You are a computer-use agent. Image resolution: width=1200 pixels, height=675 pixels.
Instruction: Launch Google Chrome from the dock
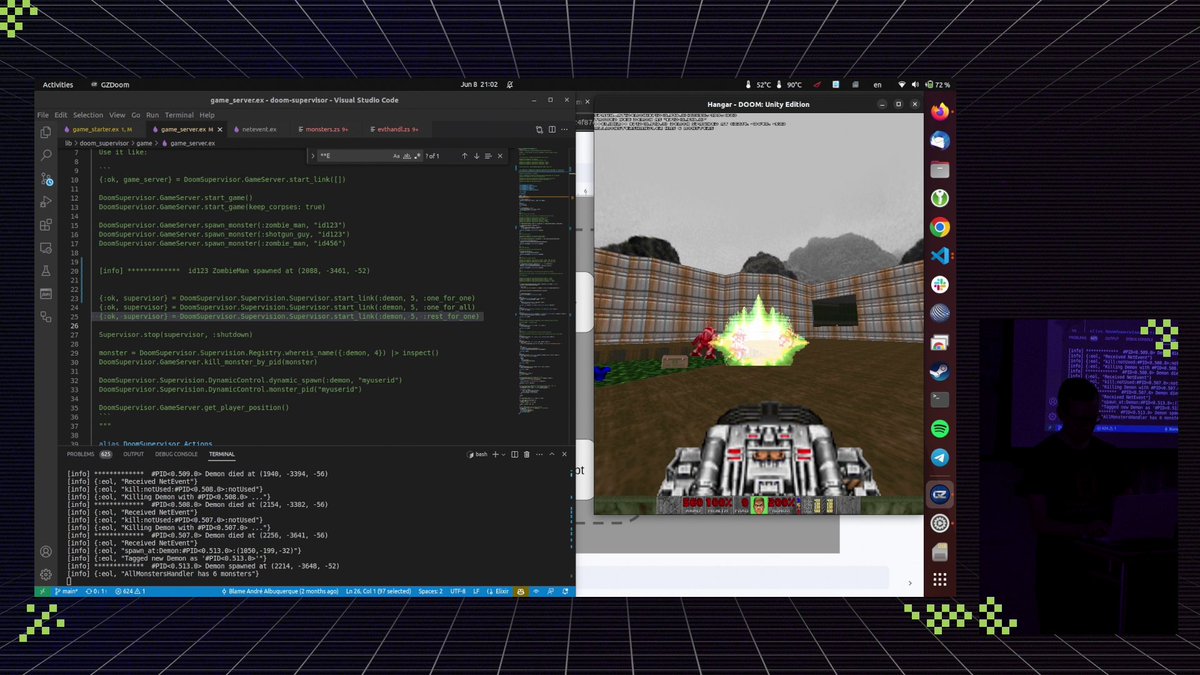pos(939,227)
